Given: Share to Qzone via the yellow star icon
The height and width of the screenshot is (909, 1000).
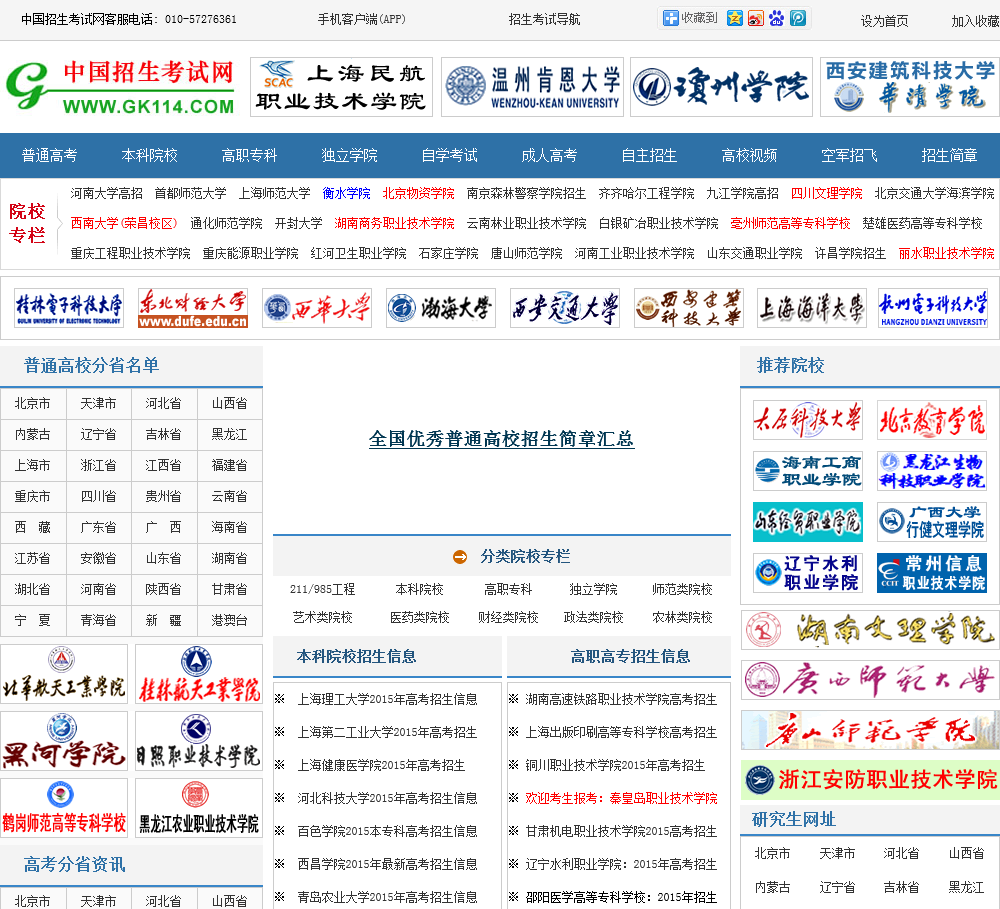Looking at the screenshot, I should tap(735, 18).
